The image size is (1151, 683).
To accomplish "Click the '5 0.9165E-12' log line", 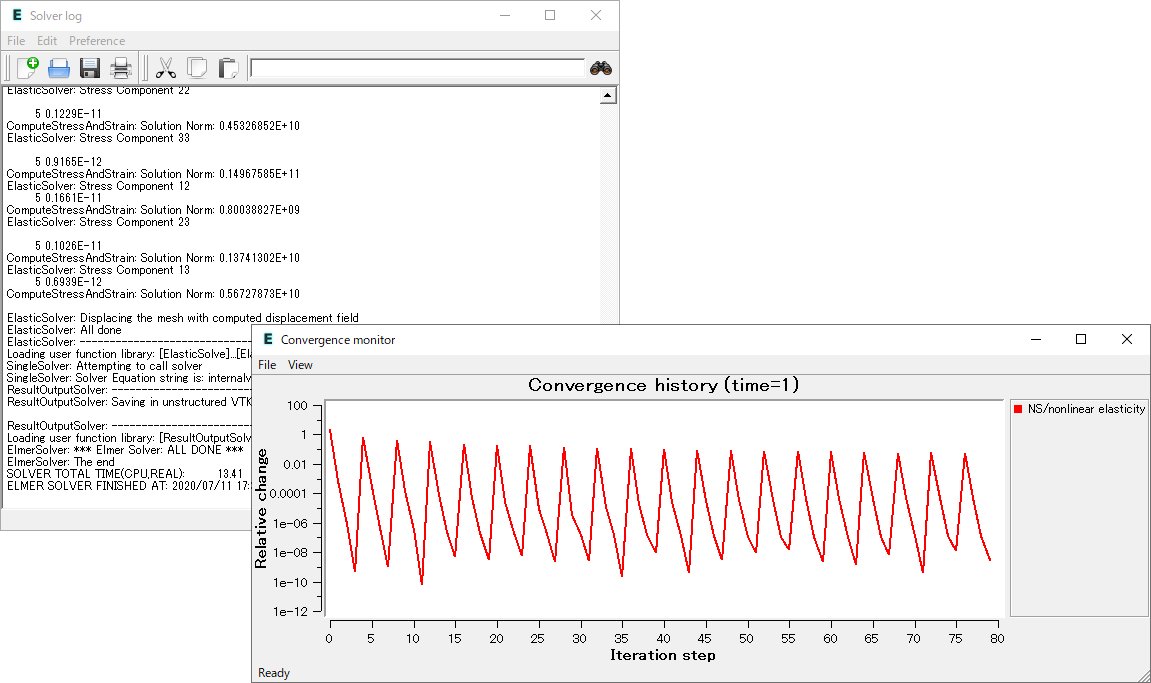I will tap(68, 162).
